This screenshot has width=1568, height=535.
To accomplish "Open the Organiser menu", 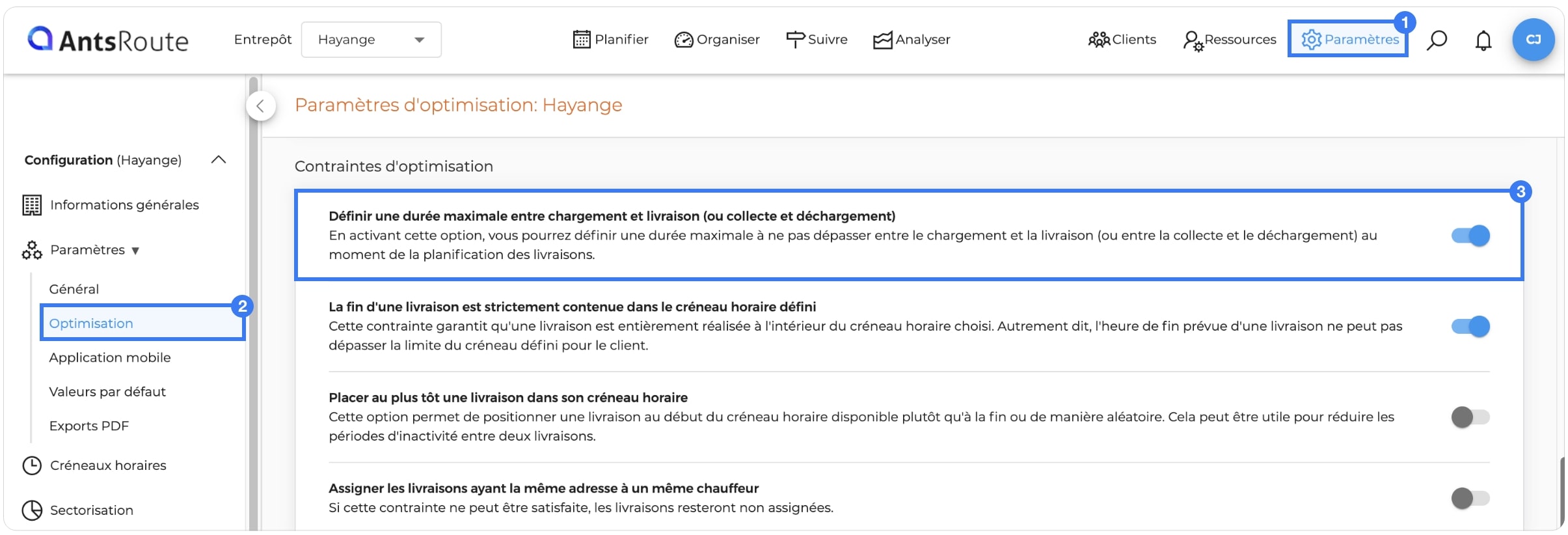I will (717, 40).
